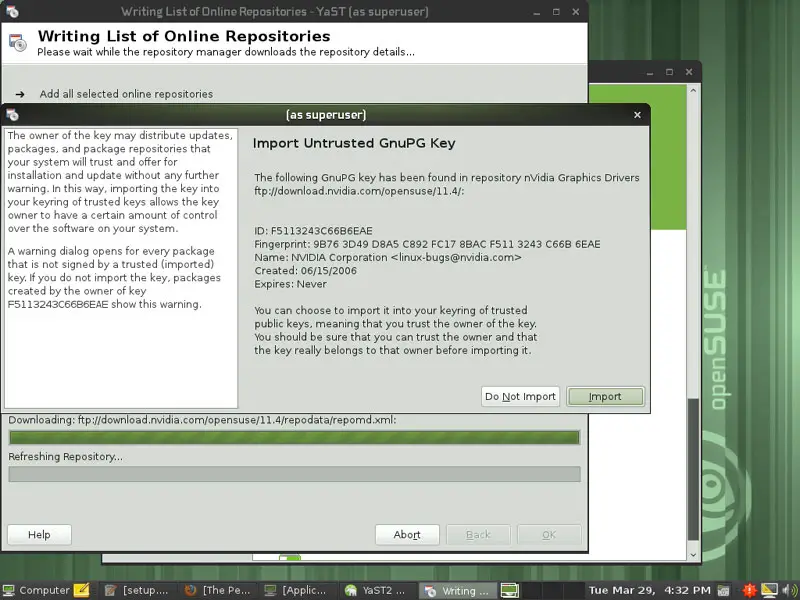Click the Refreshing Repository progress bar

click(x=294, y=474)
